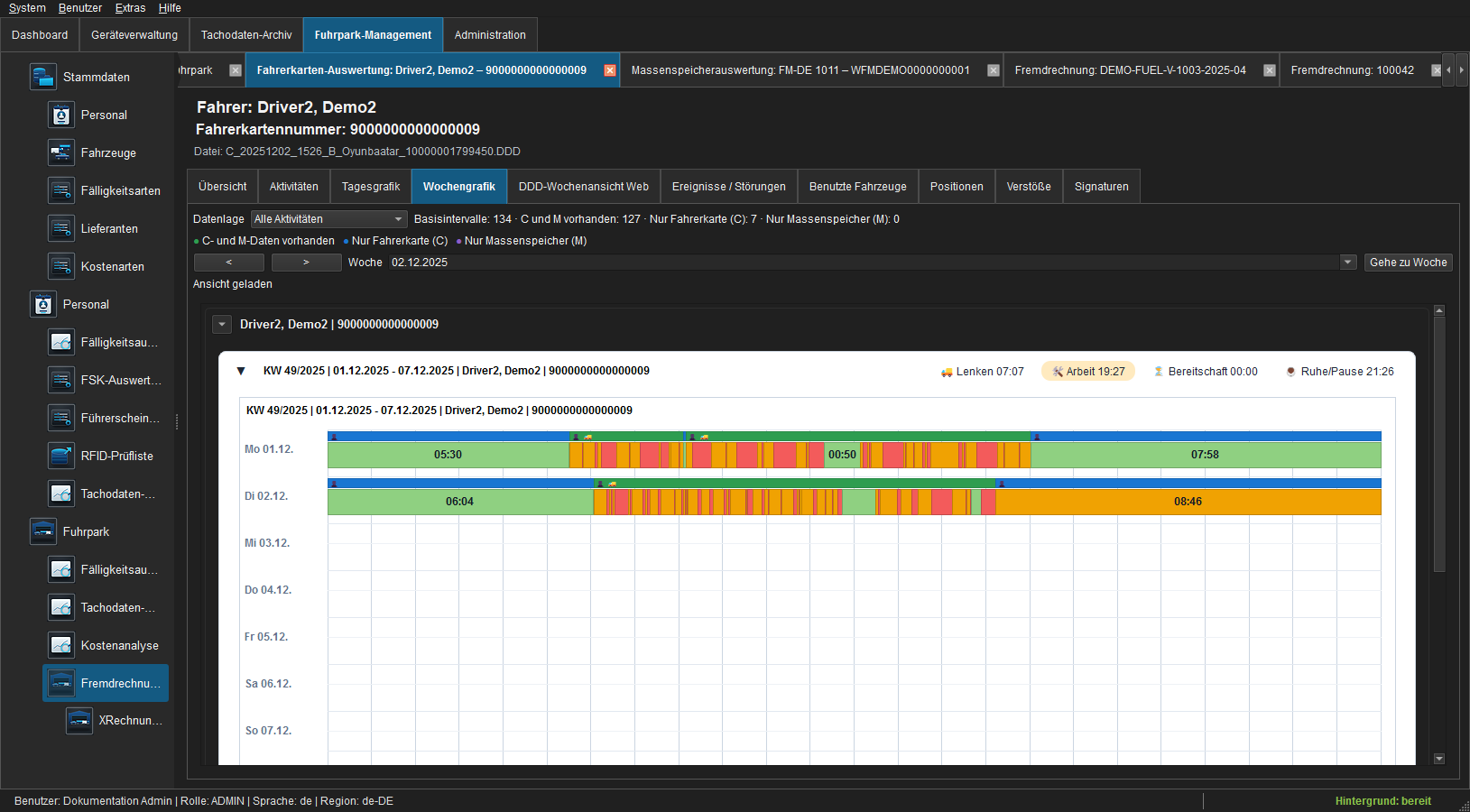Select the Kostenanalyse chart icon
Screen dimensions: 1470x812
[x=60, y=645]
